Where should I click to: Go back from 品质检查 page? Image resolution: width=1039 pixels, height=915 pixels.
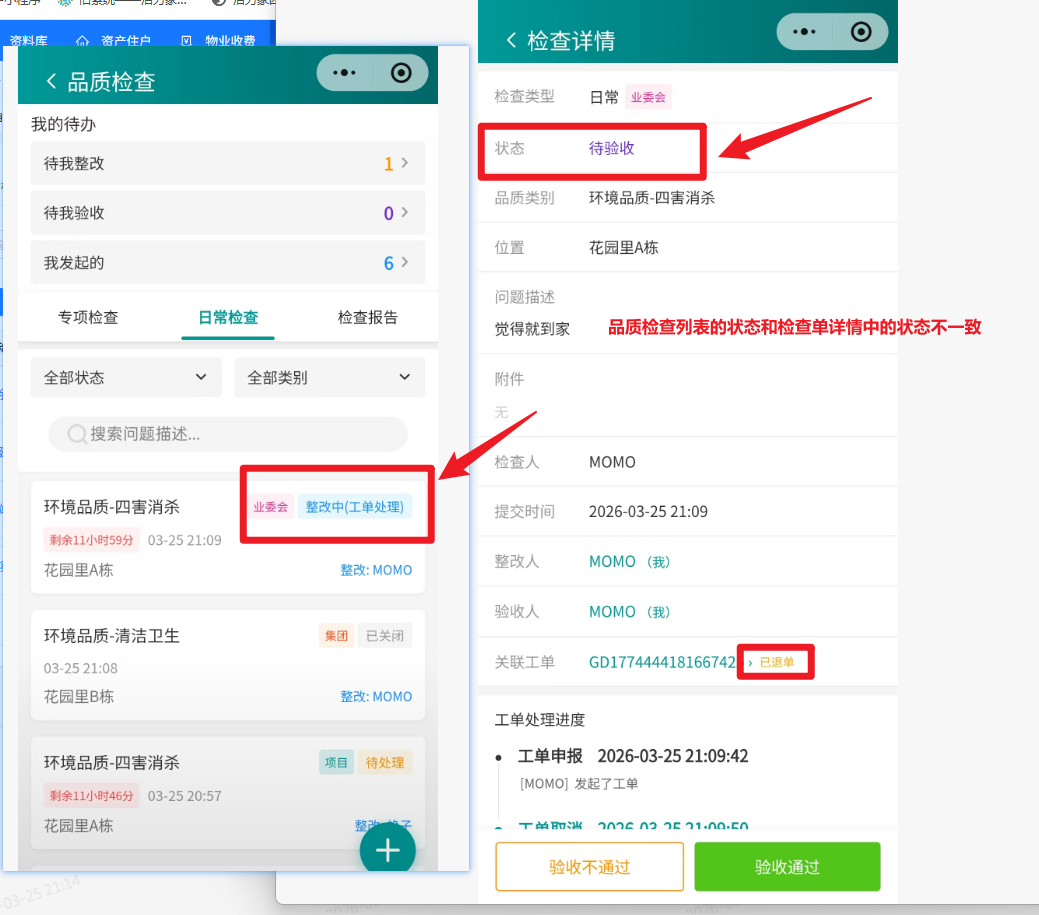52,81
